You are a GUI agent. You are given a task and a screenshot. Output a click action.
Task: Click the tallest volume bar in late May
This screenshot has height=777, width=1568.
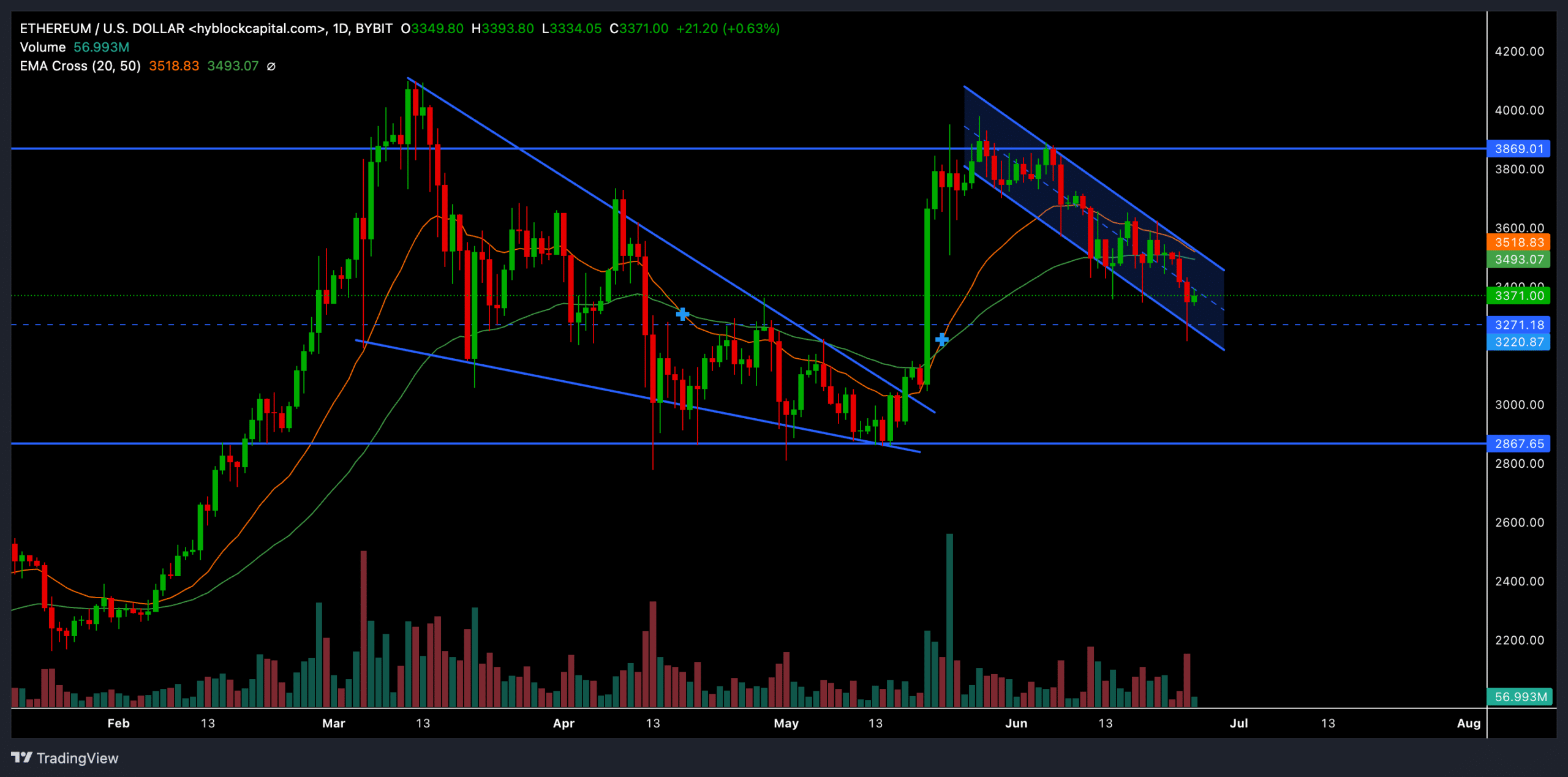(x=949, y=620)
